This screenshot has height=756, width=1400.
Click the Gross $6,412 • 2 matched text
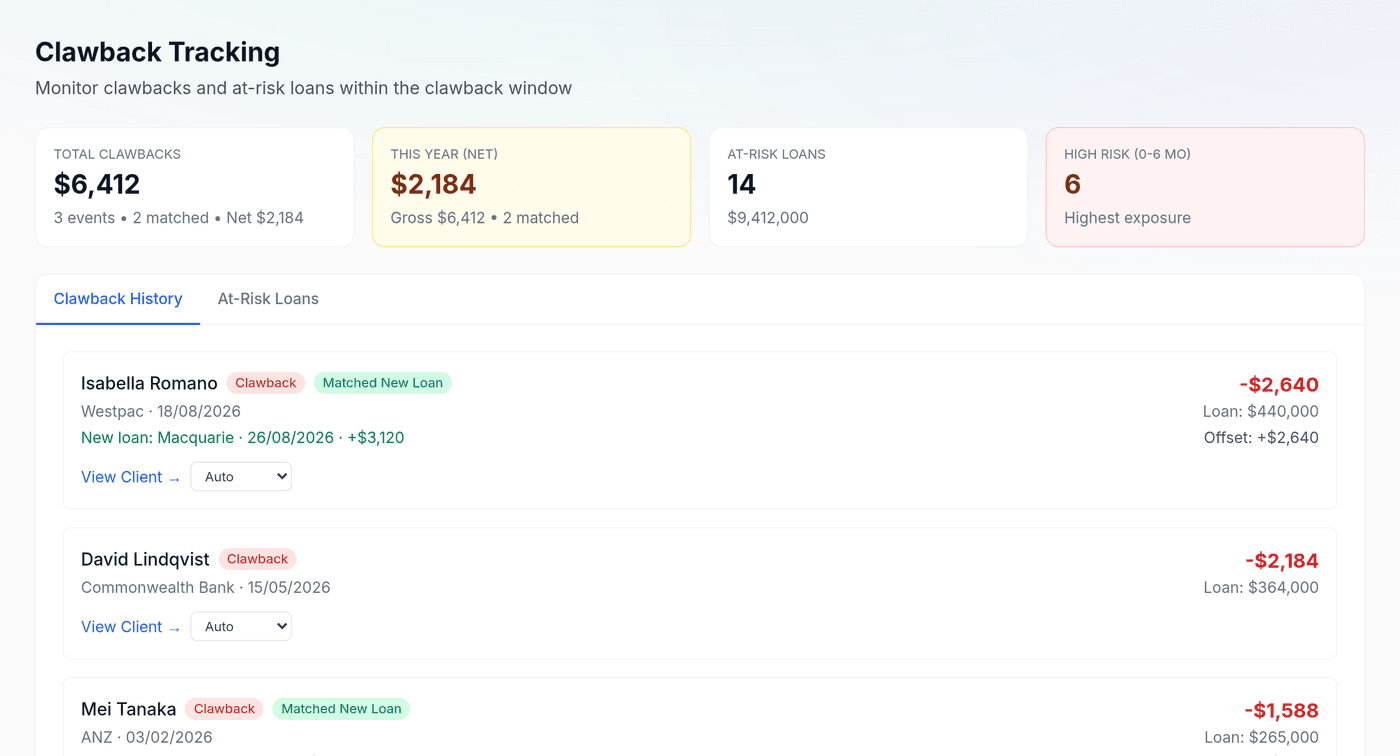tap(485, 217)
